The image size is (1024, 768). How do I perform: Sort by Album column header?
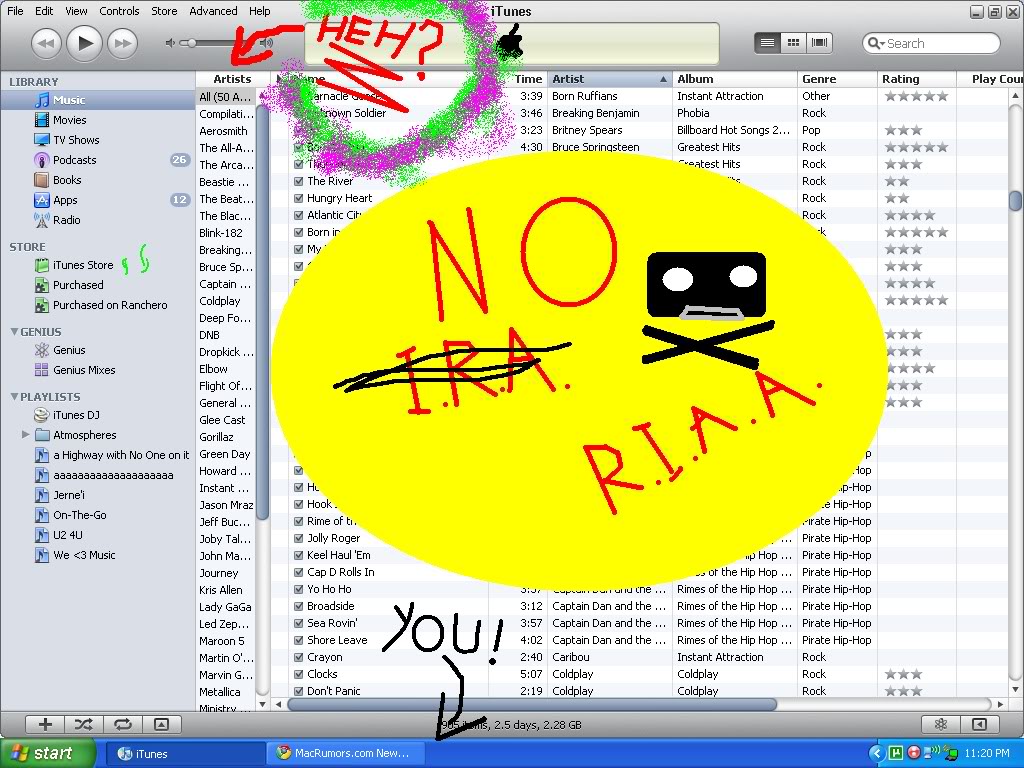[735, 79]
